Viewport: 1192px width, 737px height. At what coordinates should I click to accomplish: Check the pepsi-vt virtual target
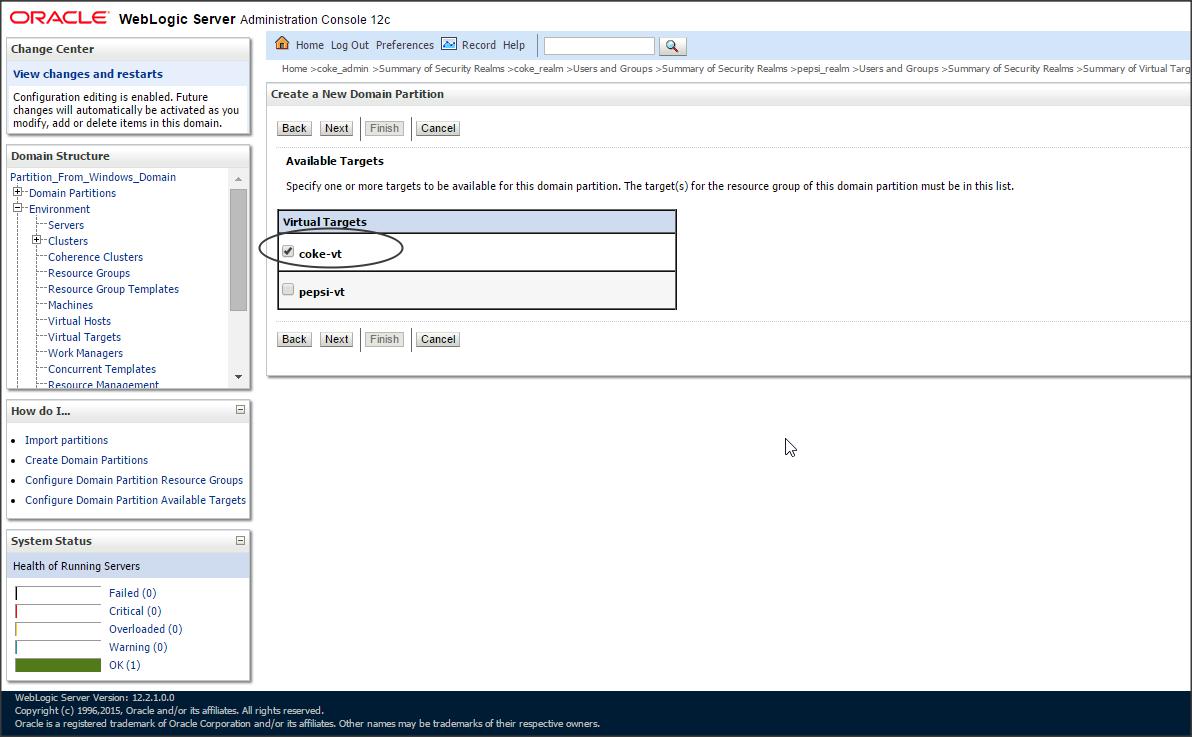(288, 289)
